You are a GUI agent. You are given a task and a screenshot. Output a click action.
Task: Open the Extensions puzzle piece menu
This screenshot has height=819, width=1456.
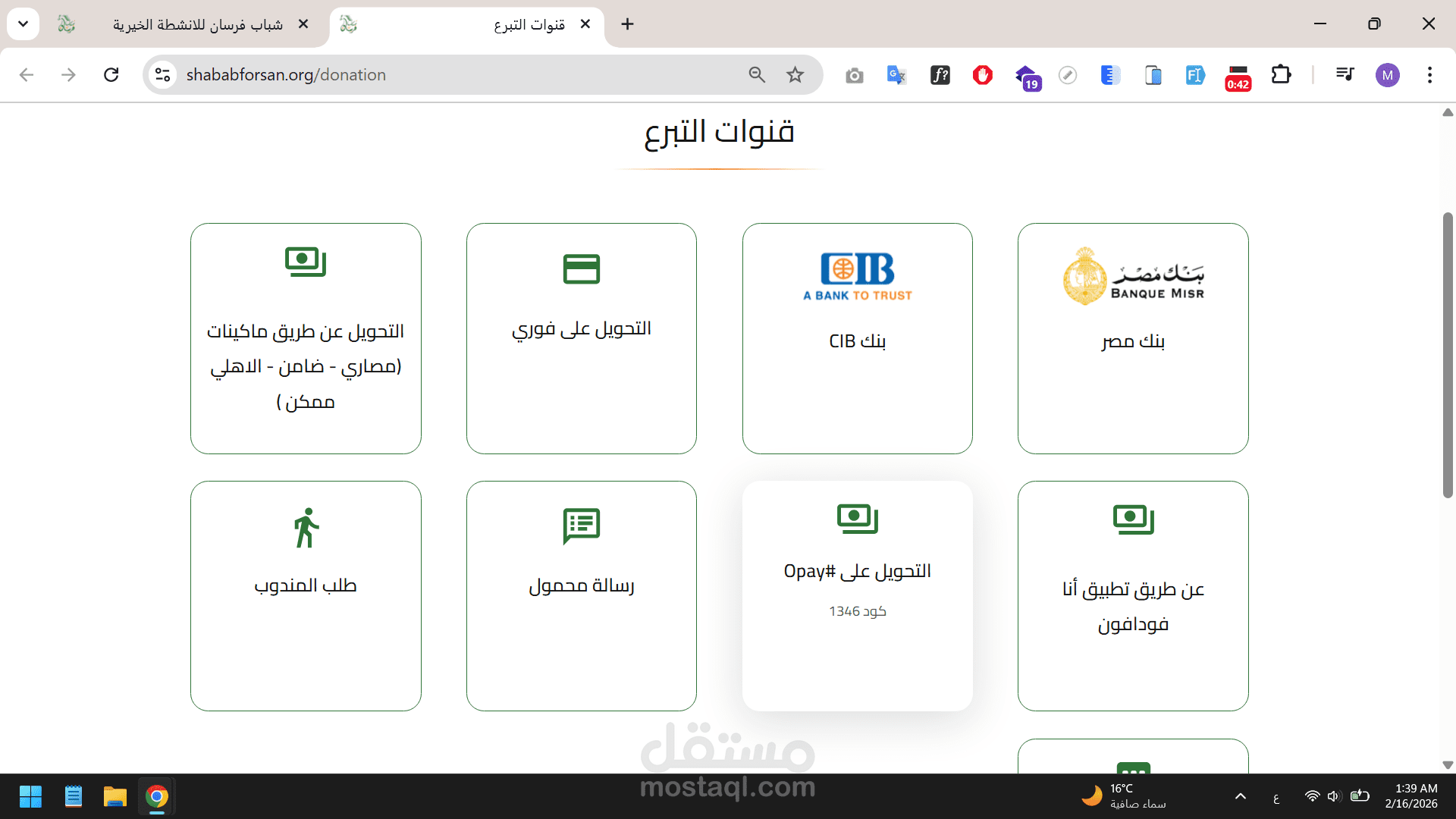pyautogui.click(x=1281, y=74)
